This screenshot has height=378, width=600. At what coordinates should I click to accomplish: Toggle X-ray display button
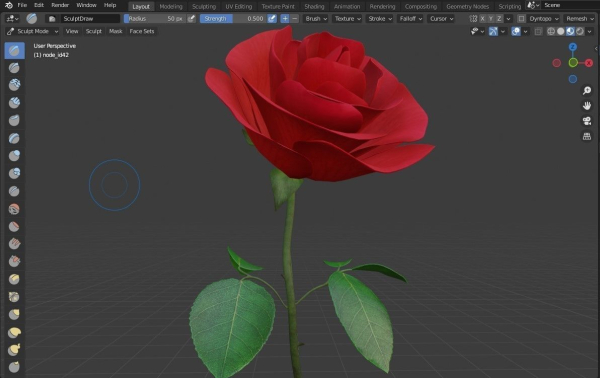[x=538, y=31]
